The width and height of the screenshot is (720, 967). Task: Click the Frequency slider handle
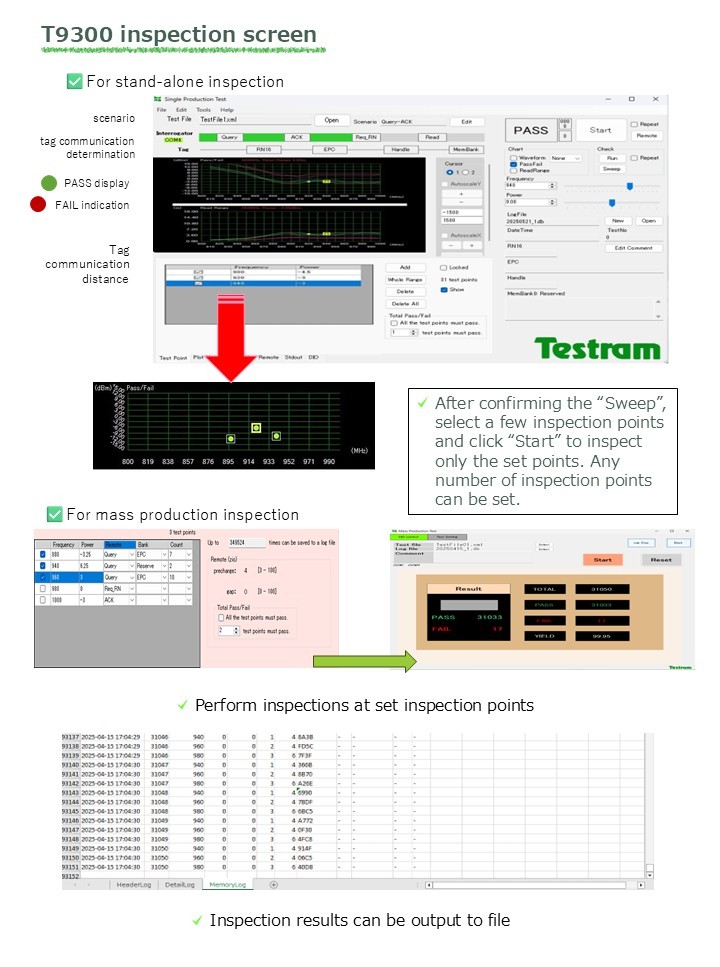point(630,186)
